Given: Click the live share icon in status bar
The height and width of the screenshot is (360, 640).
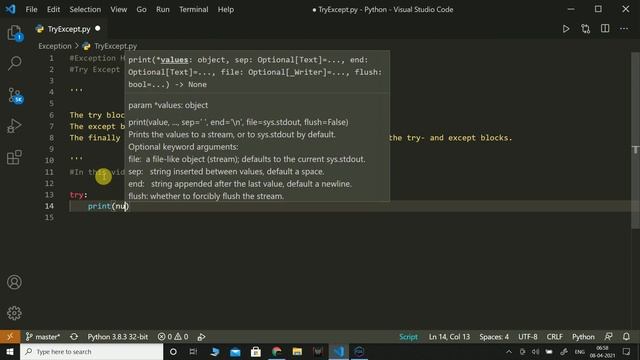Looking at the screenshot, I should pyautogui.click(x=201, y=337).
